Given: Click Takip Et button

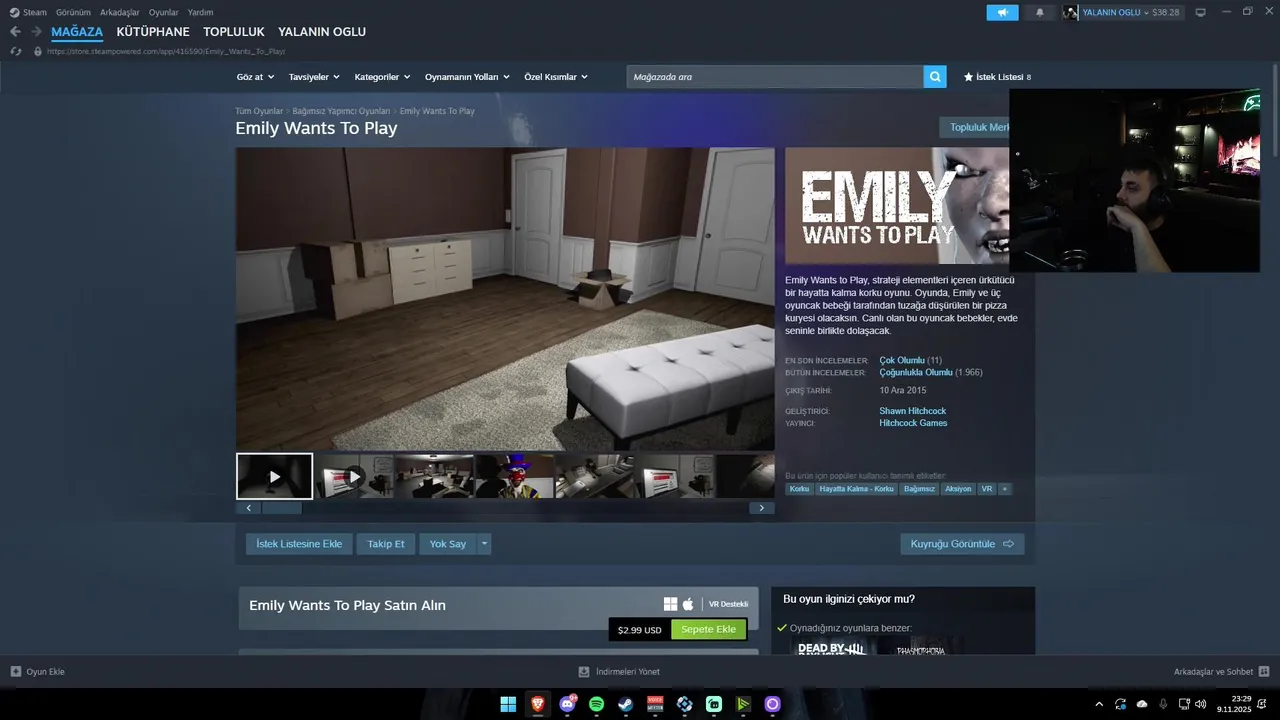Looking at the screenshot, I should tap(386, 544).
